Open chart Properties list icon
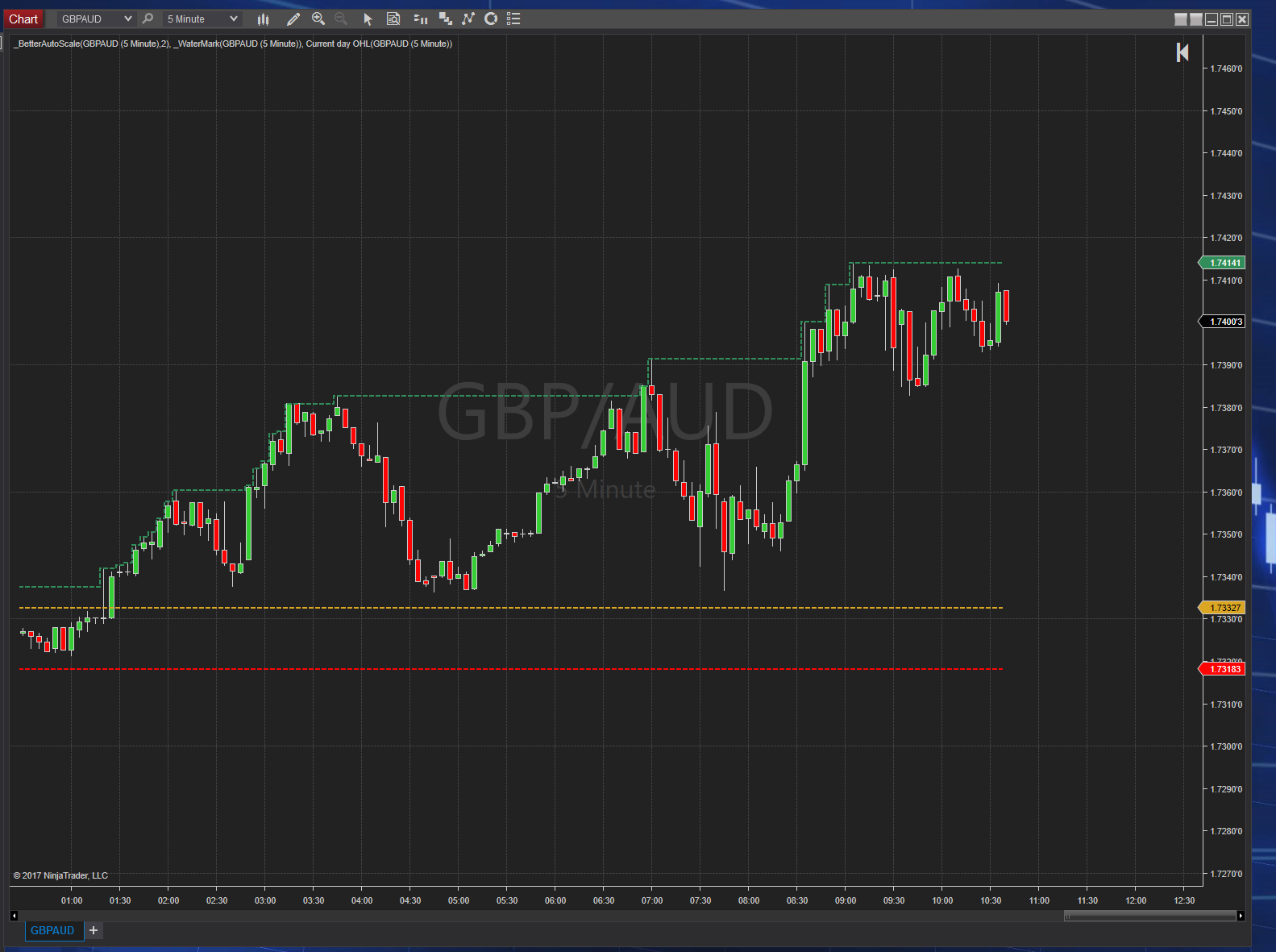 [513, 19]
